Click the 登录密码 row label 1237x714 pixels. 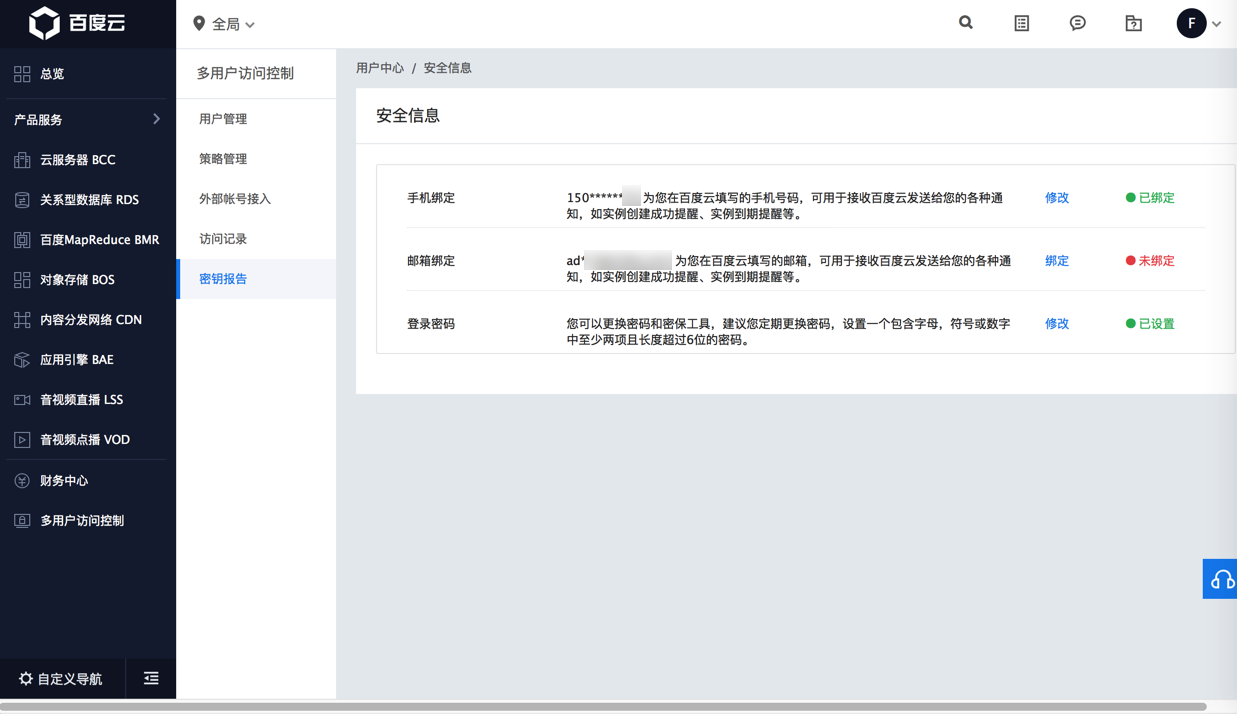point(431,324)
